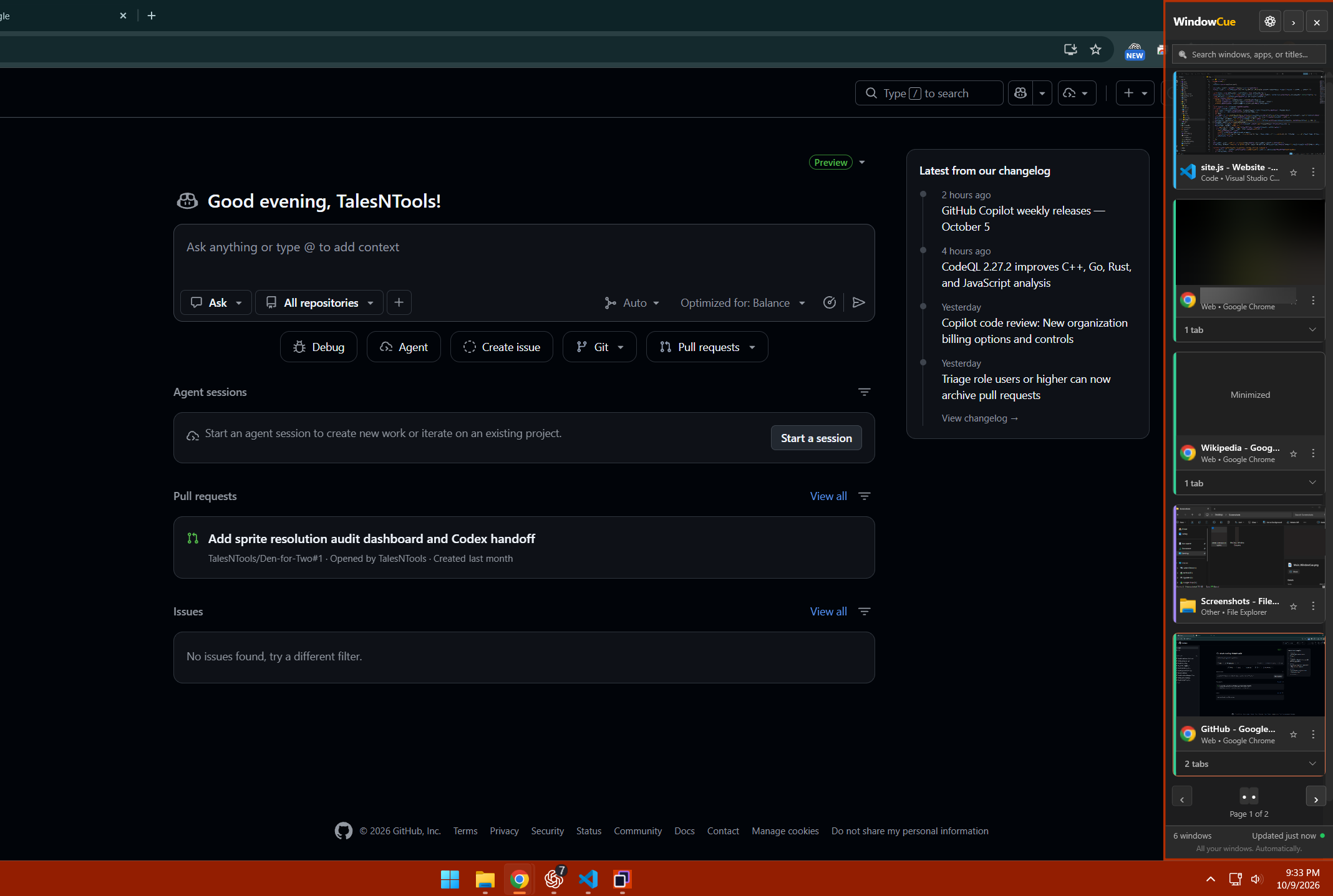The image size is (1333, 896).
Task: Filter agent sessions with filter icon
Action: tap(864, 392)
